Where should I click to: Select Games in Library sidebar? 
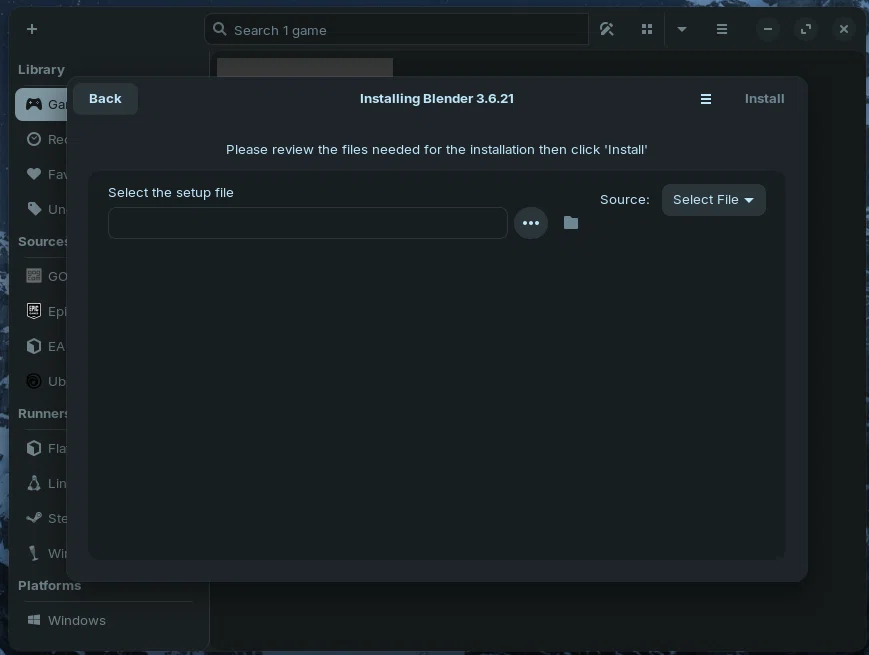click(x=42, y=104)
